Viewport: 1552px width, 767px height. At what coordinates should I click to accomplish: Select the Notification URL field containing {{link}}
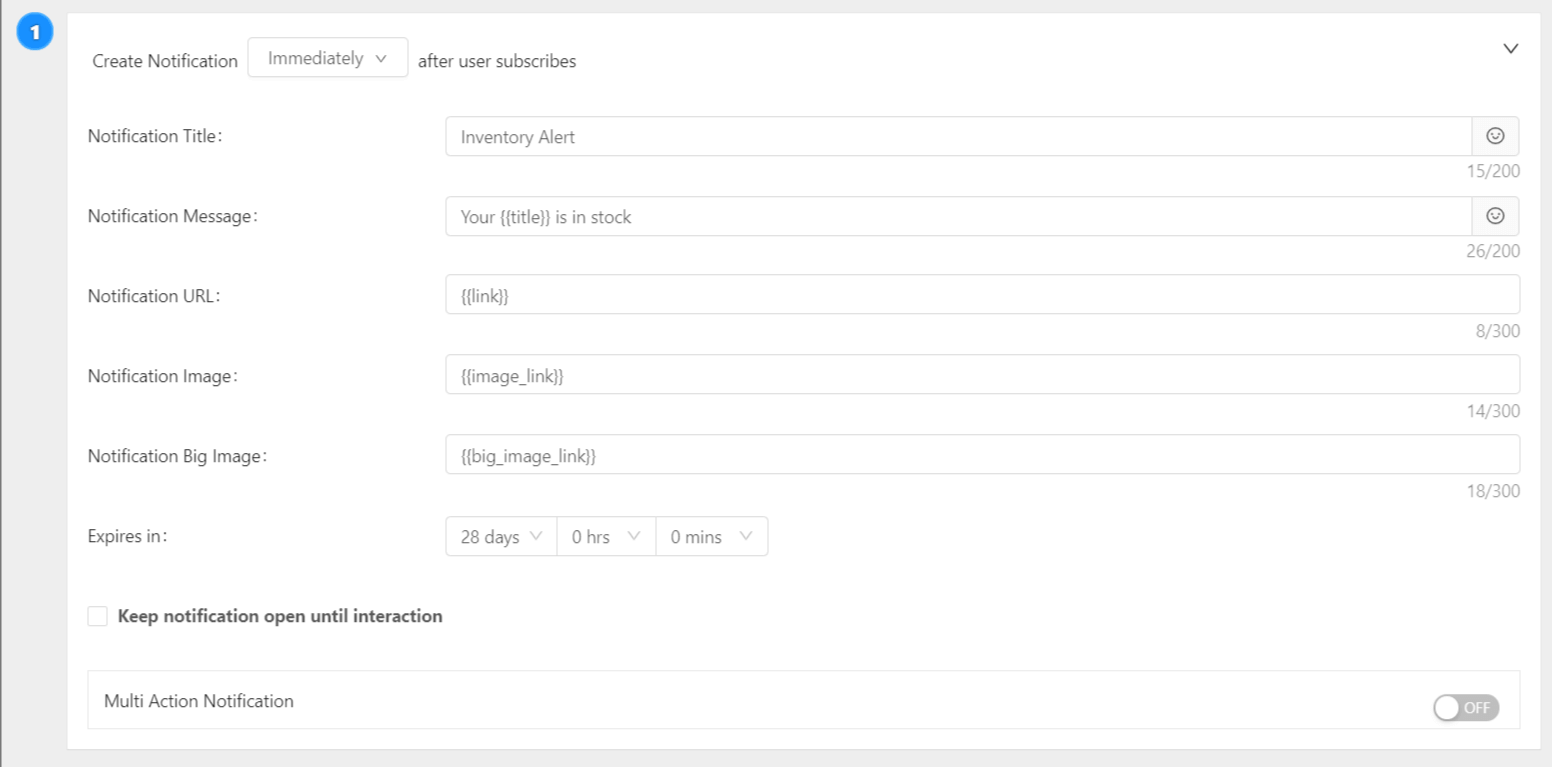[x=900, y=295]
